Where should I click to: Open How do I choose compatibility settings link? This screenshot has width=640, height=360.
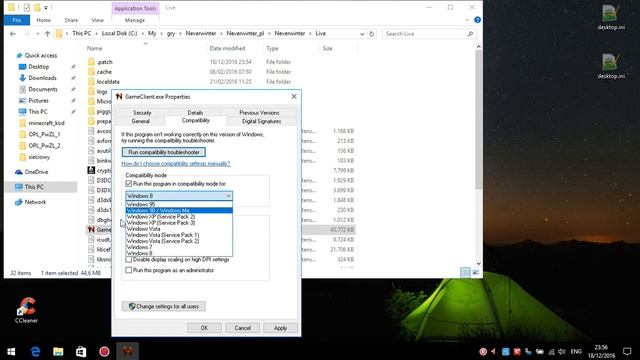tap(176, 164)
